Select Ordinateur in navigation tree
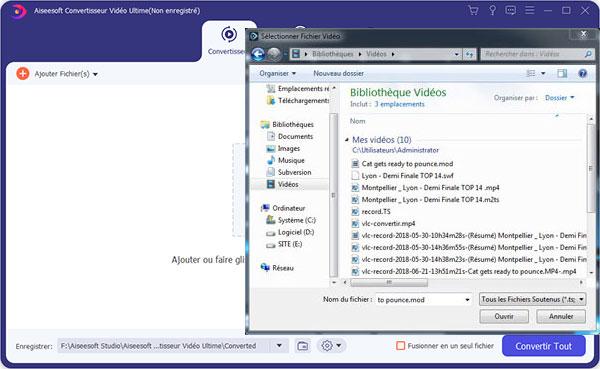This screenshot has width=600, height=369. 283,208
